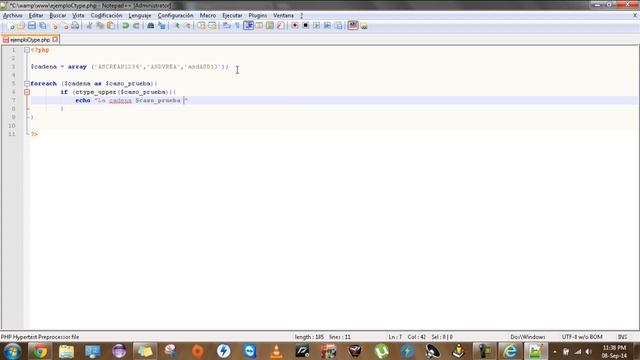Open Find dialog with the binoculars icon
Screen dimensions: 640x360
tap(151, 26)
